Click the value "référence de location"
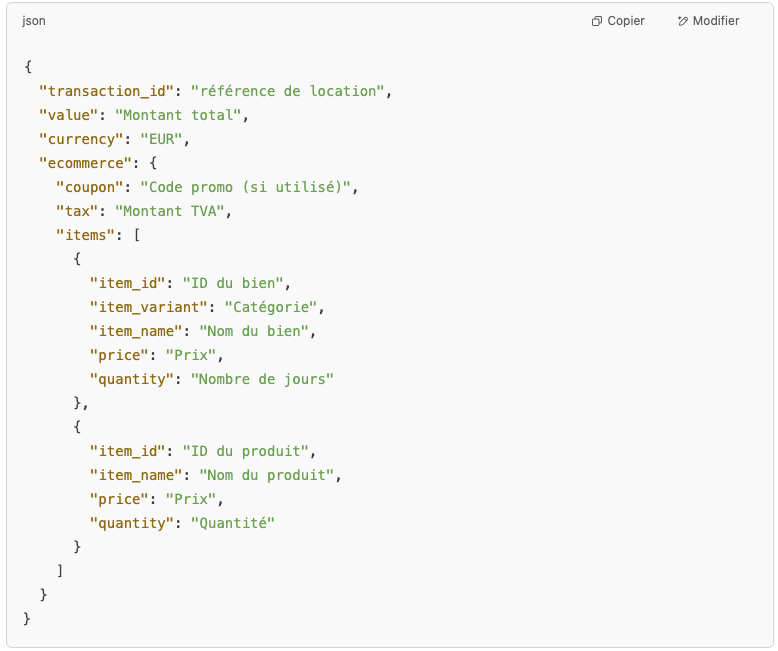The image size is (778, 651). [x=288, y=91]
